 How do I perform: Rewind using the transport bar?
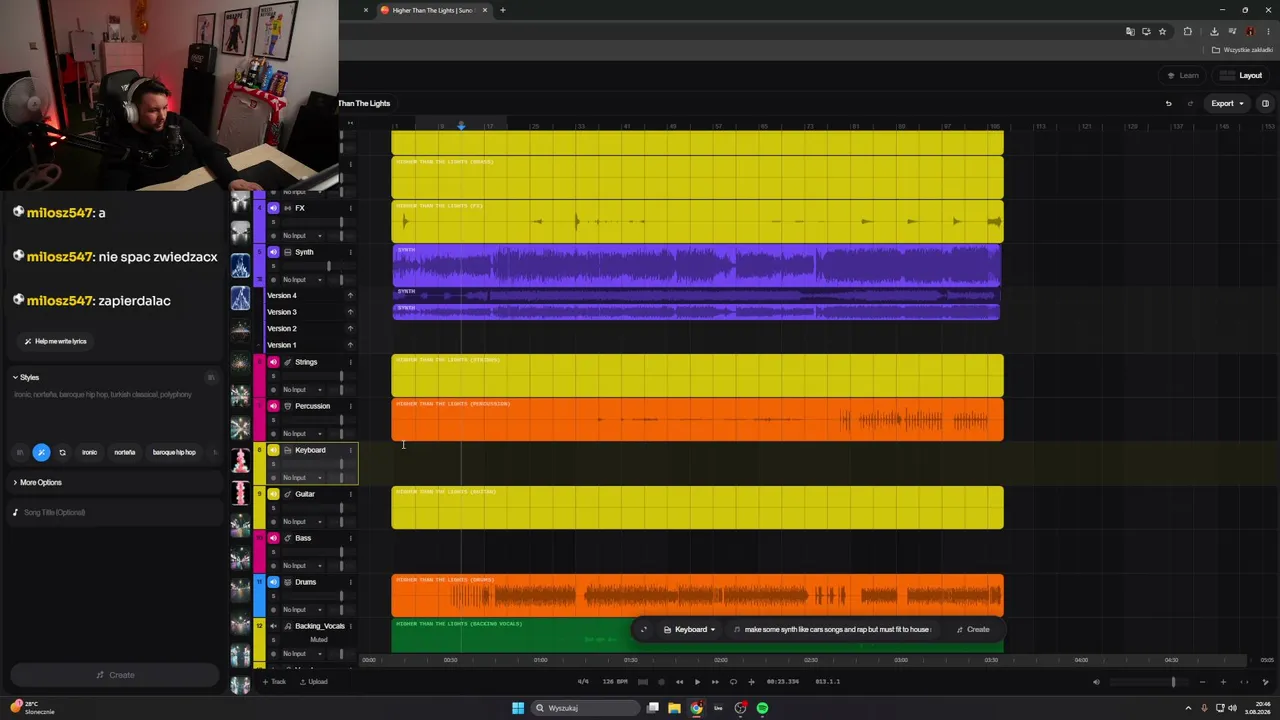[680, 682]
